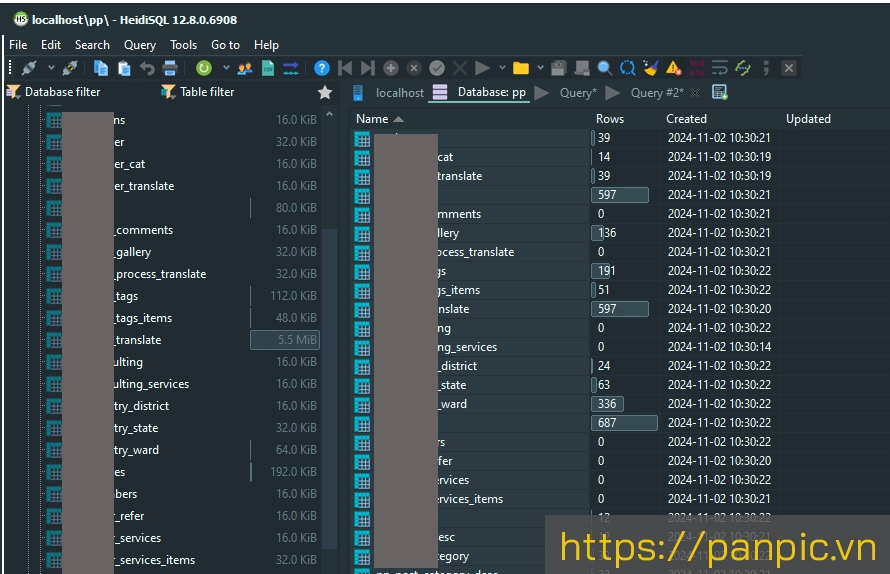
Task: Open the Help menu
Action: [x=266, y=45]
